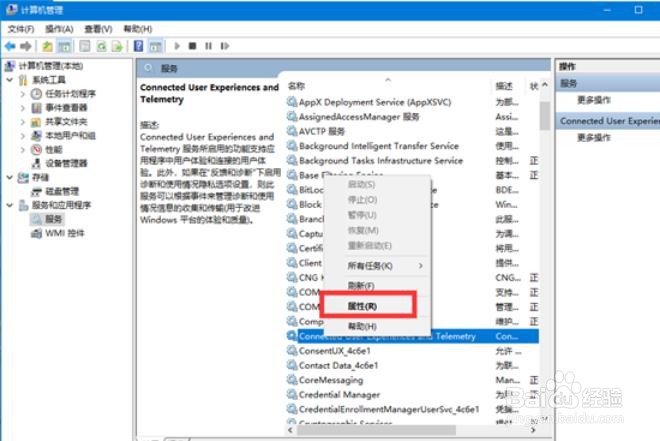The width and height of the screenshot is (660, 441).
Task: Click the services list vertical scrollbar thumb
Action: coord(545,116)
